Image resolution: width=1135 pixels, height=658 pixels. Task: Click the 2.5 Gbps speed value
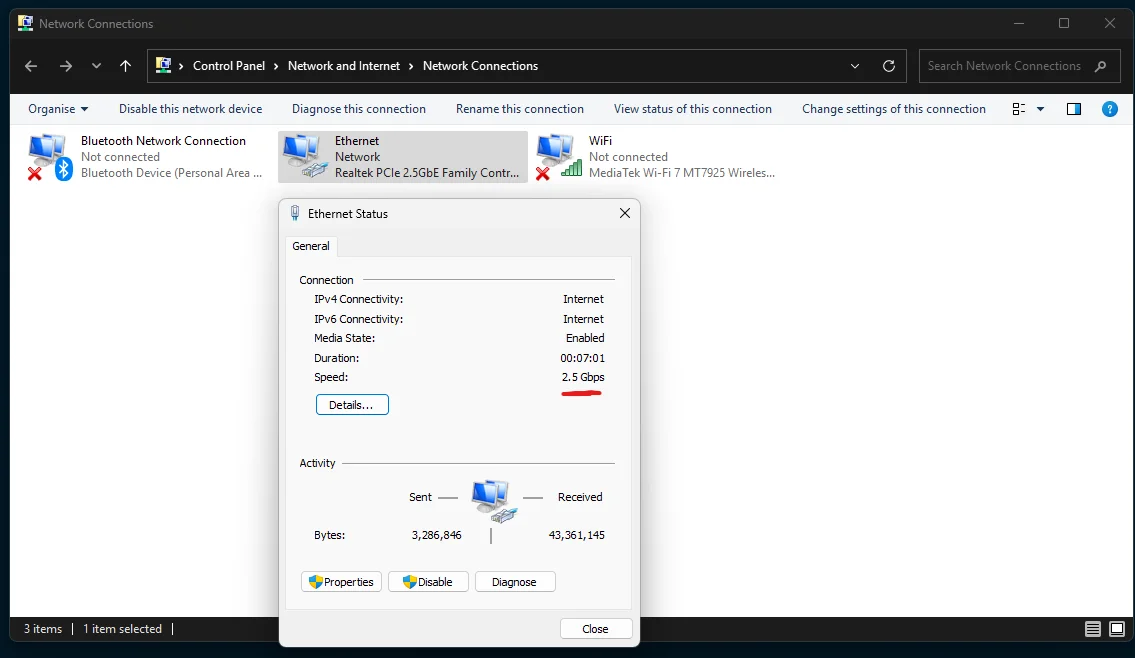pyautogui.click(x=583, y=377)
